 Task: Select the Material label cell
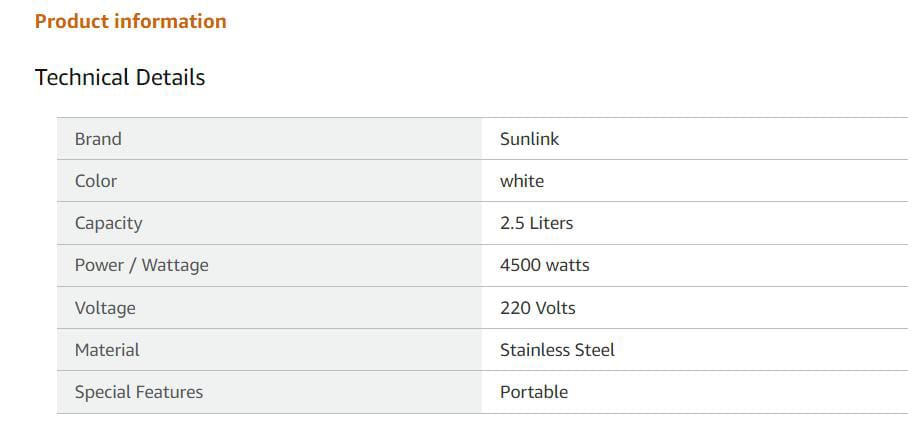point(269,350)
